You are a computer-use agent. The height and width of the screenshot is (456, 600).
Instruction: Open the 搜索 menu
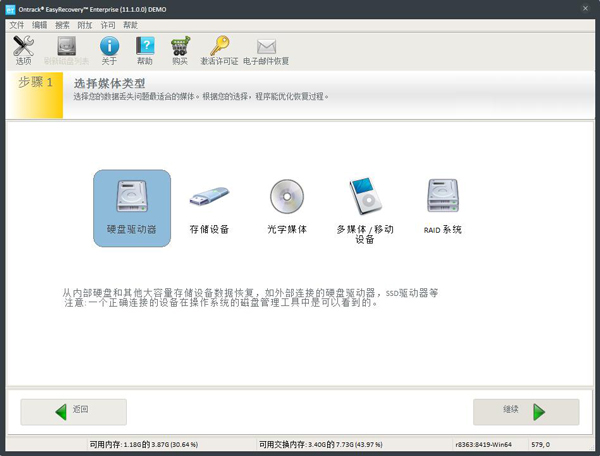pyautogui.click(x=62, y=25)
